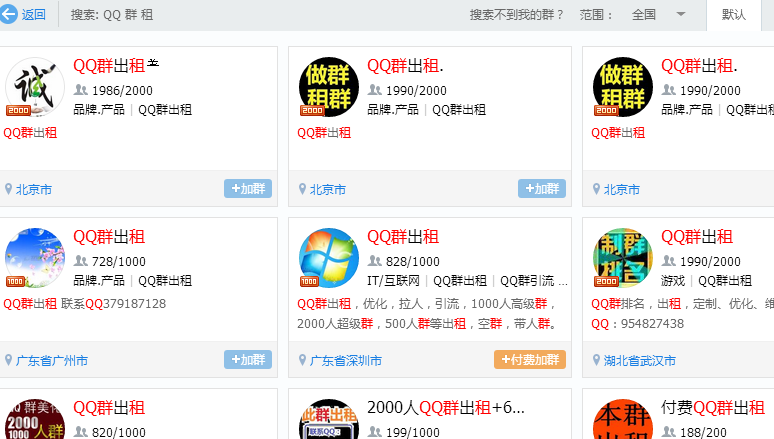The width and height of the screenshot is (774, 439).
Task: Open the 诚 calligraphy group avatar
Action: tap(35, 86)
